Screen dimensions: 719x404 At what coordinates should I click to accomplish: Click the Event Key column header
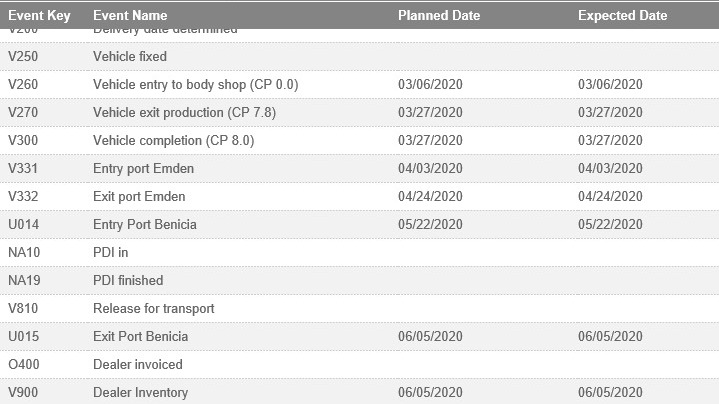click(x=38, y=16)
